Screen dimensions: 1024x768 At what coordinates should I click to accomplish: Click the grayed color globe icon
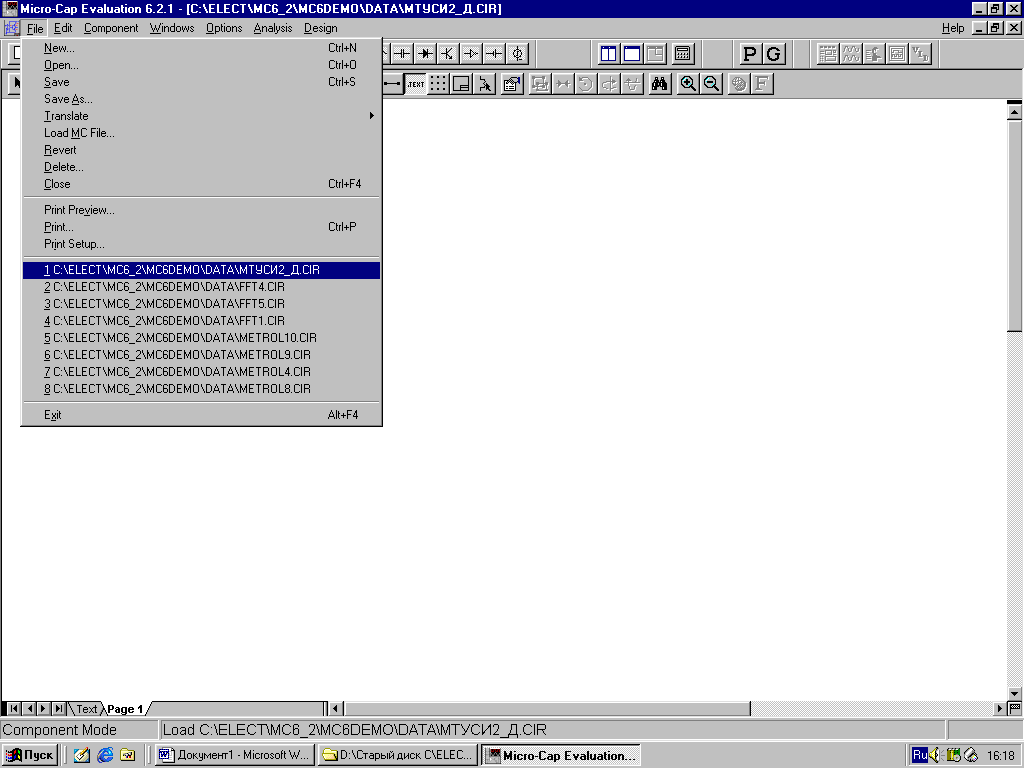739,84
